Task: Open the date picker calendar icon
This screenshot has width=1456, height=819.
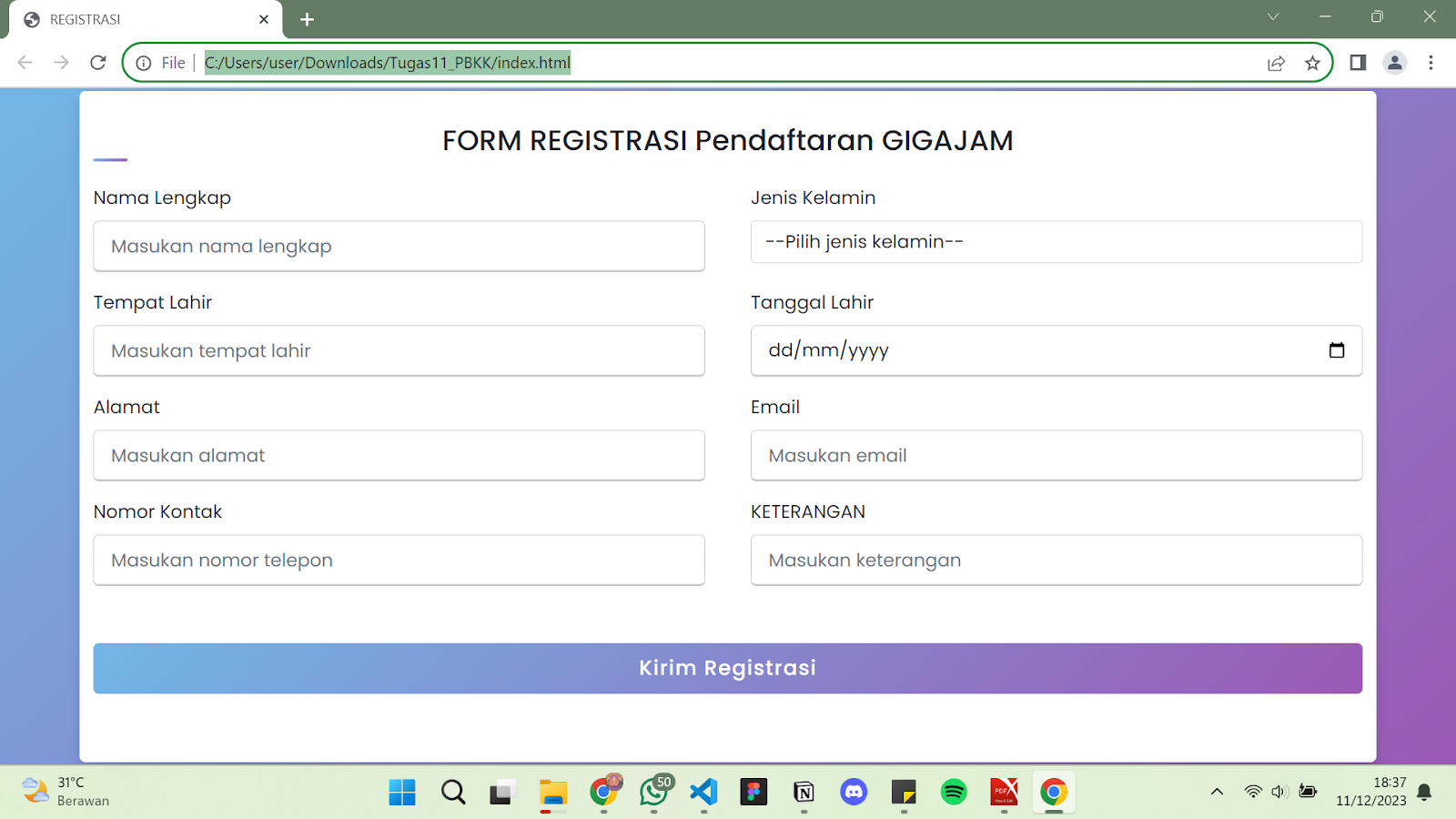Action: [1337, 350]
